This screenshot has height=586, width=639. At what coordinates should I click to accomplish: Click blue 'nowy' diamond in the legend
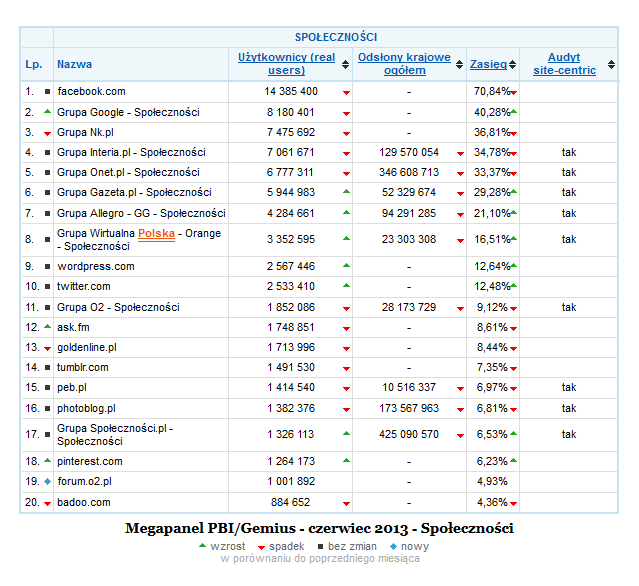click(x=394, y=546)
